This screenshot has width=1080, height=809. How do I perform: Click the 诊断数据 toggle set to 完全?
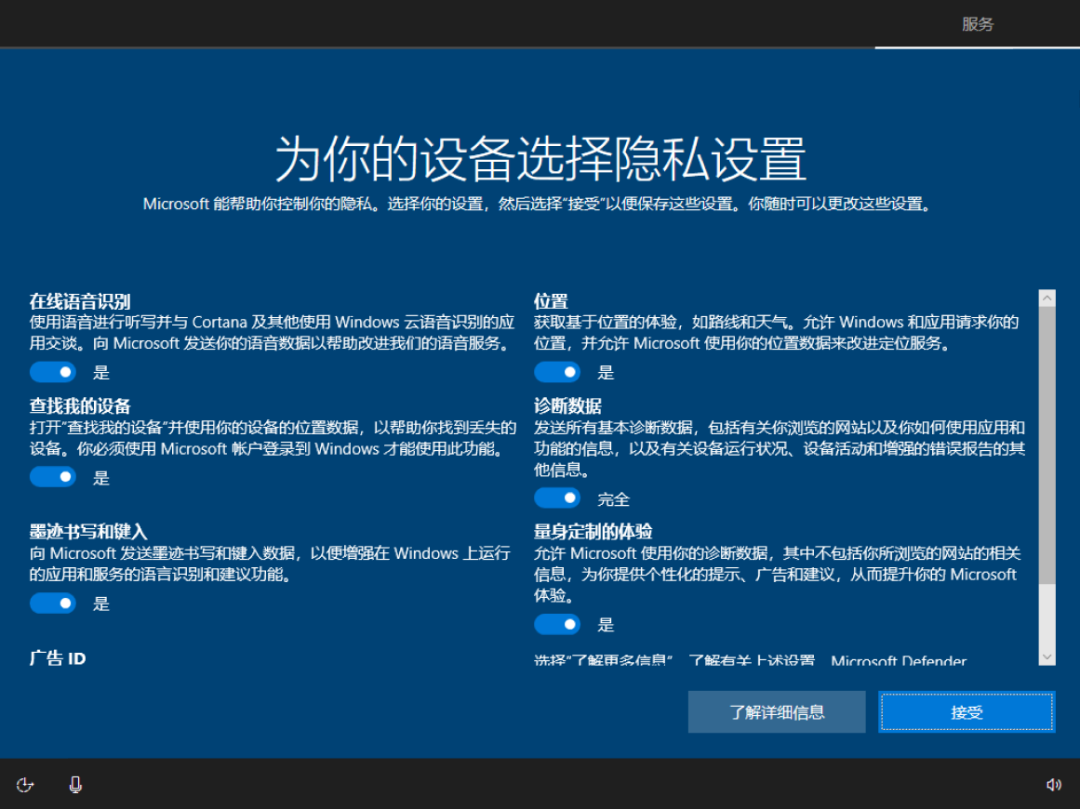pos(557,497)
